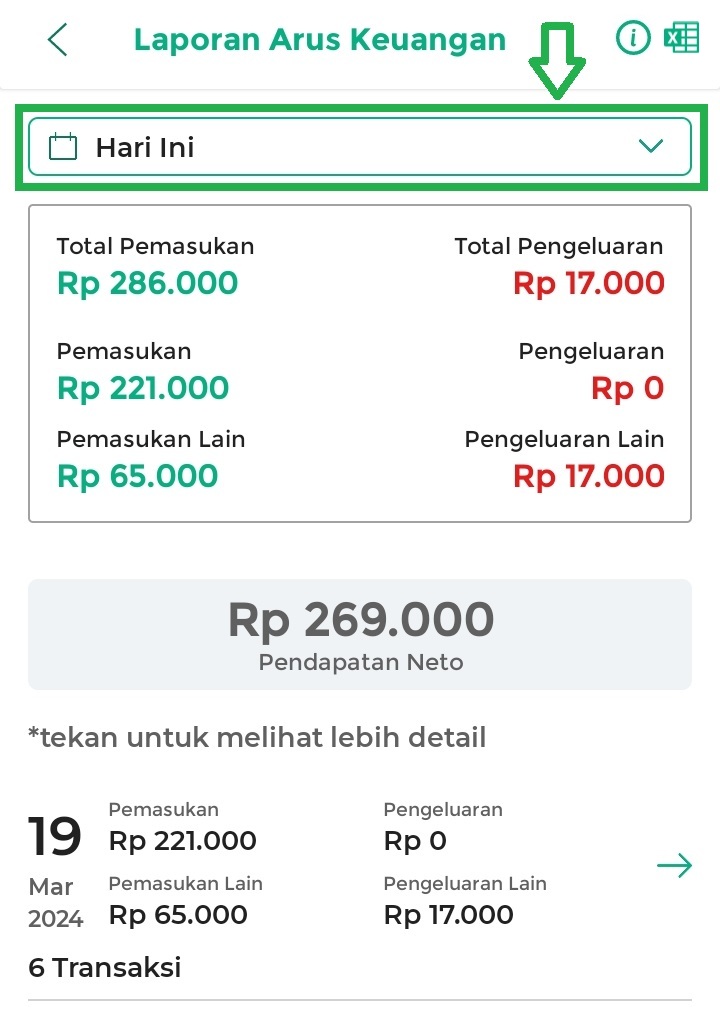Export report using the Excel icon
The height and width of the screenshot is (1035, 720).
pyautogui.click(x=681, y=39)
